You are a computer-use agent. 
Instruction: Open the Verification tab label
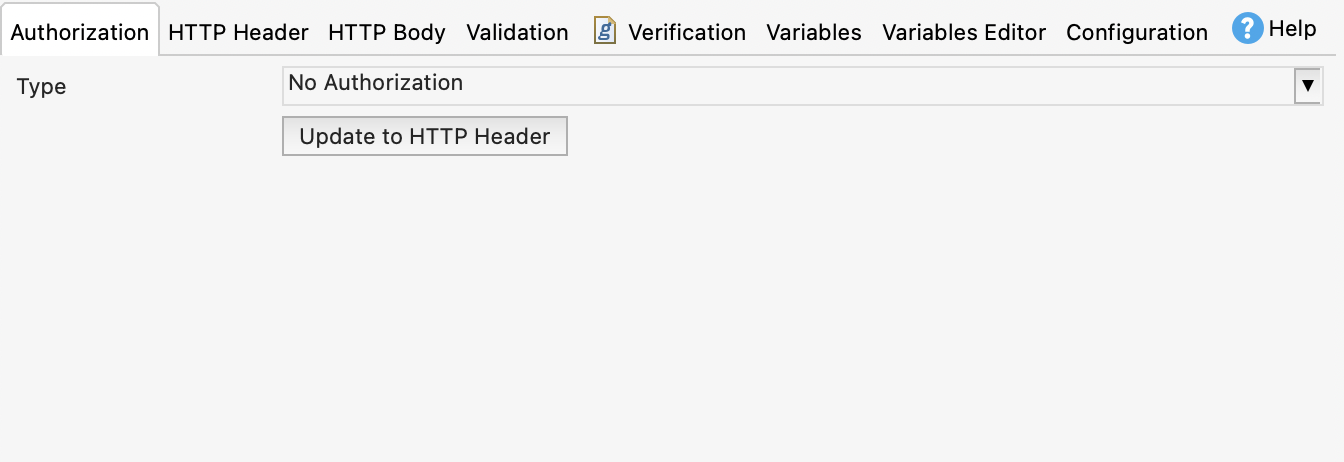click(x=687, y=32)
